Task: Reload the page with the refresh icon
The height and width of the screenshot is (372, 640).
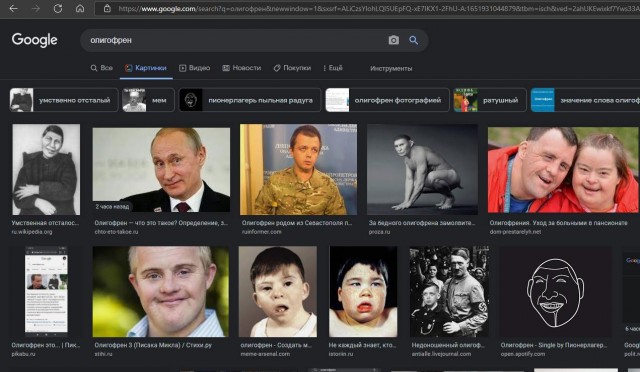Action: click(x=58, y=8)
